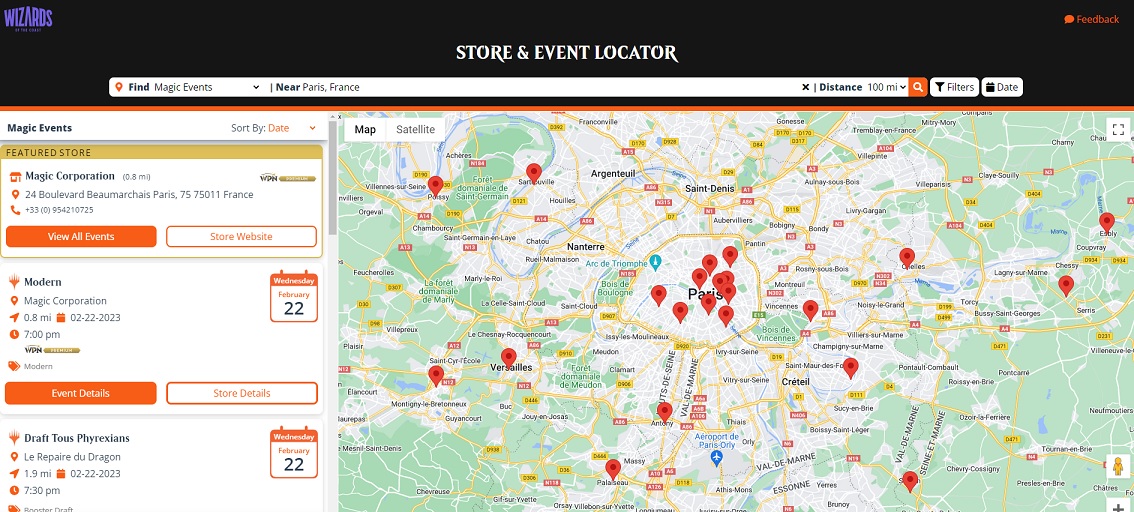Expand the Find Magic Events dropdown
This screenshot has width=1134, height=512.
click(206, 87)
